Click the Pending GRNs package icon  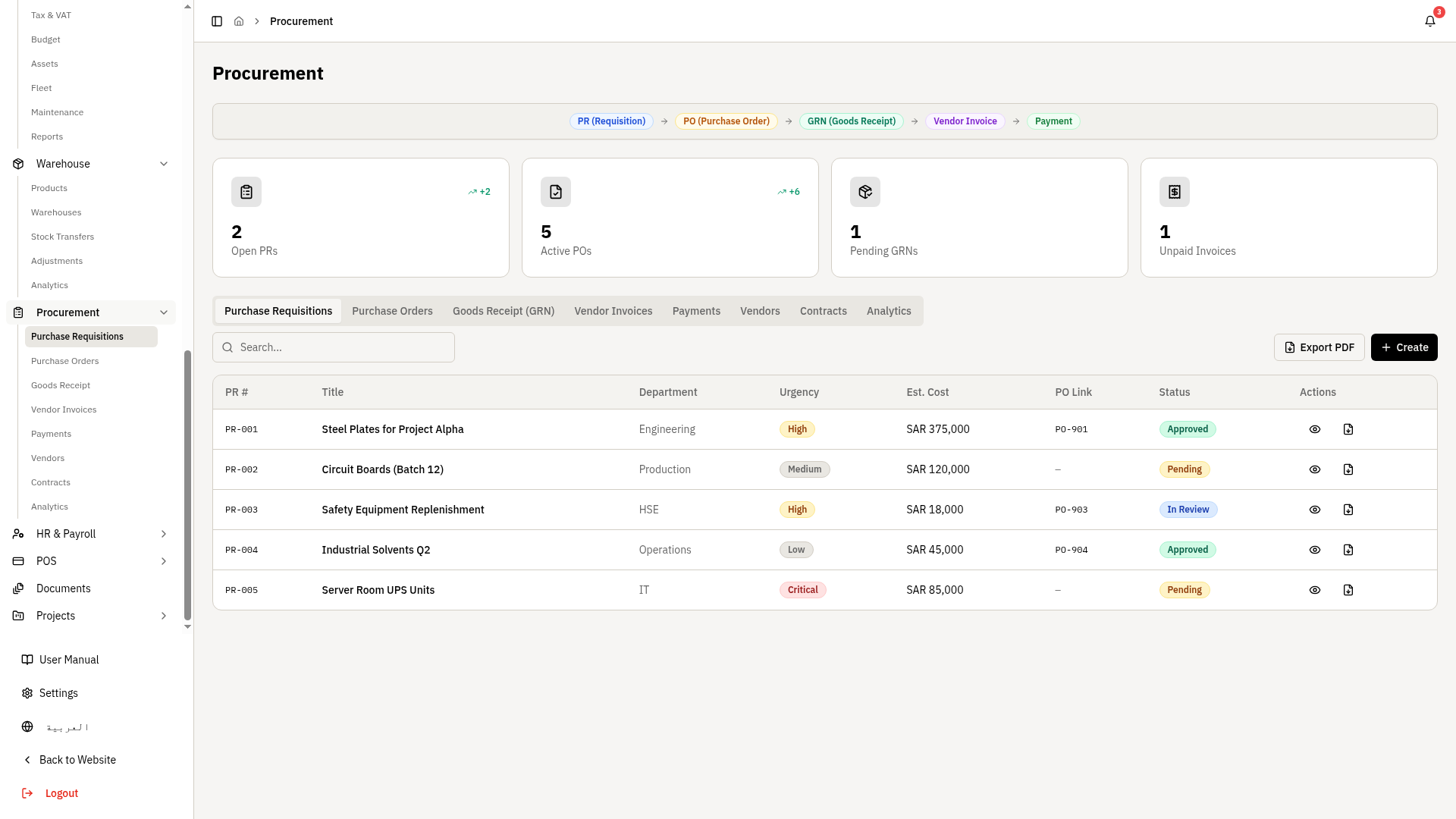tap(864, 192)
